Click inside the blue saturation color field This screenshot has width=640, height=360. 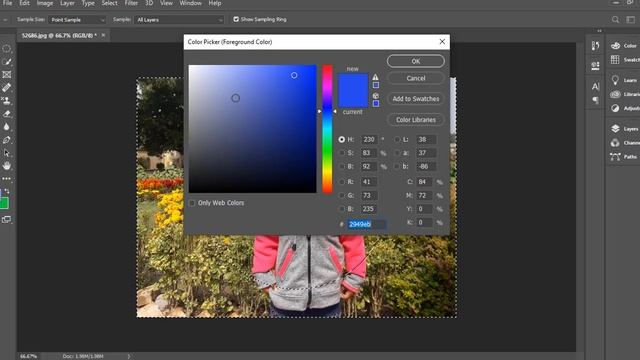point(252,129)
